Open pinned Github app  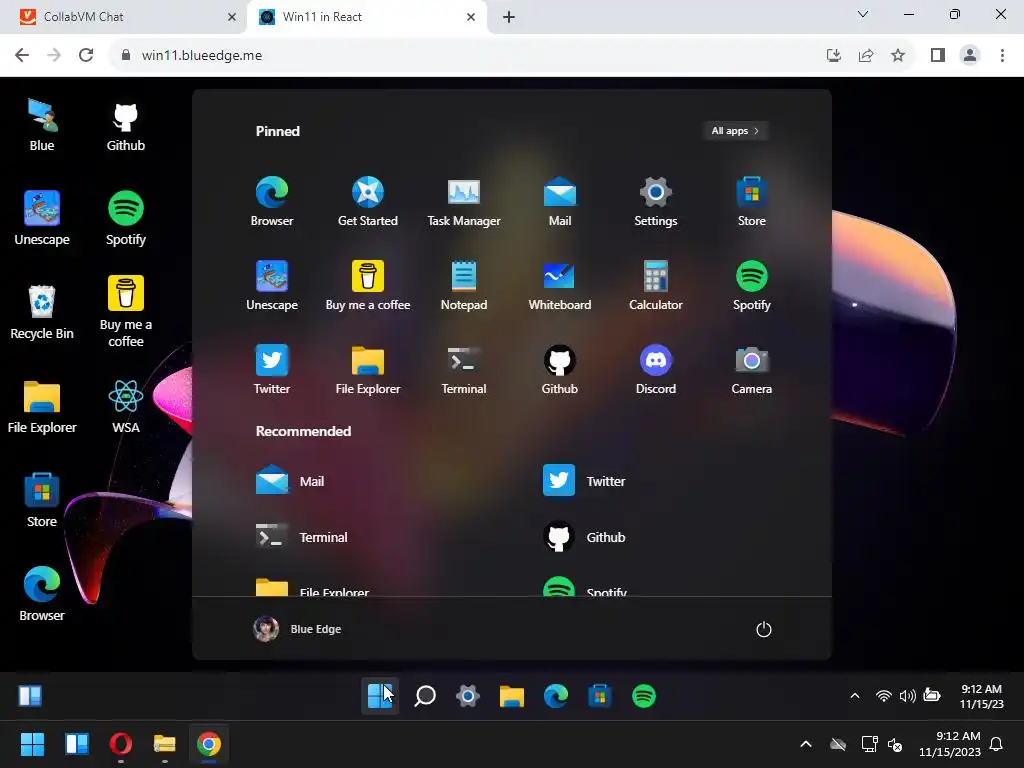(560, 369)
